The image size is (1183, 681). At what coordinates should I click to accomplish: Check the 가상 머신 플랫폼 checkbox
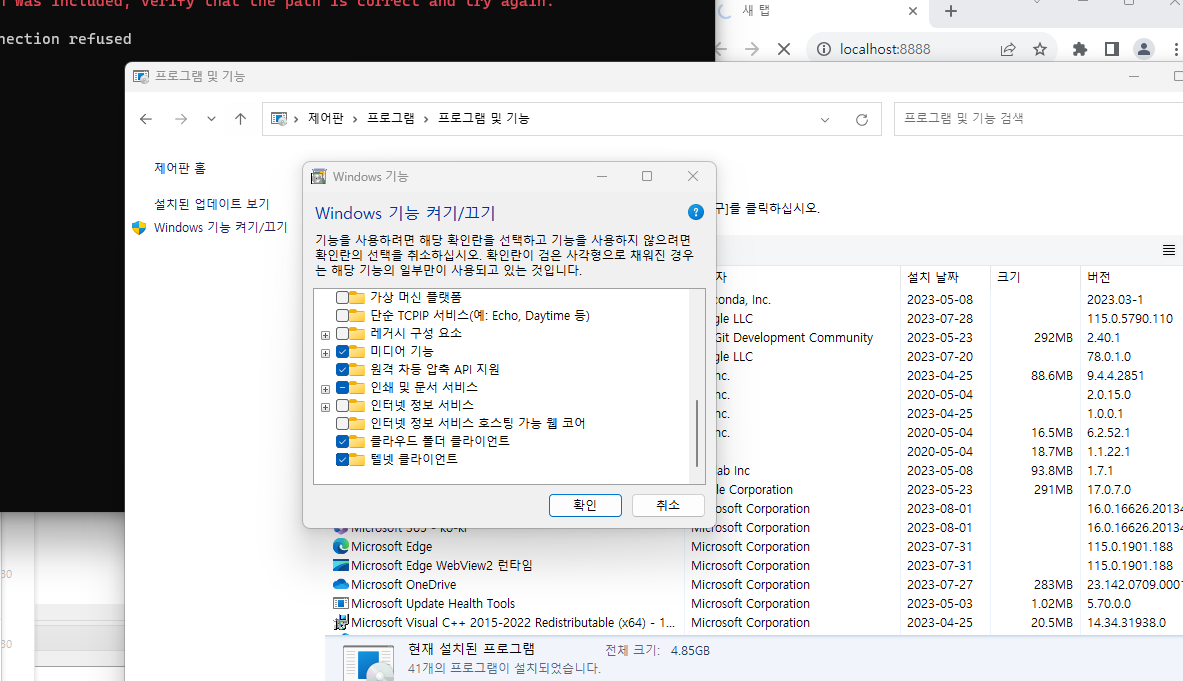click(342, 297)
